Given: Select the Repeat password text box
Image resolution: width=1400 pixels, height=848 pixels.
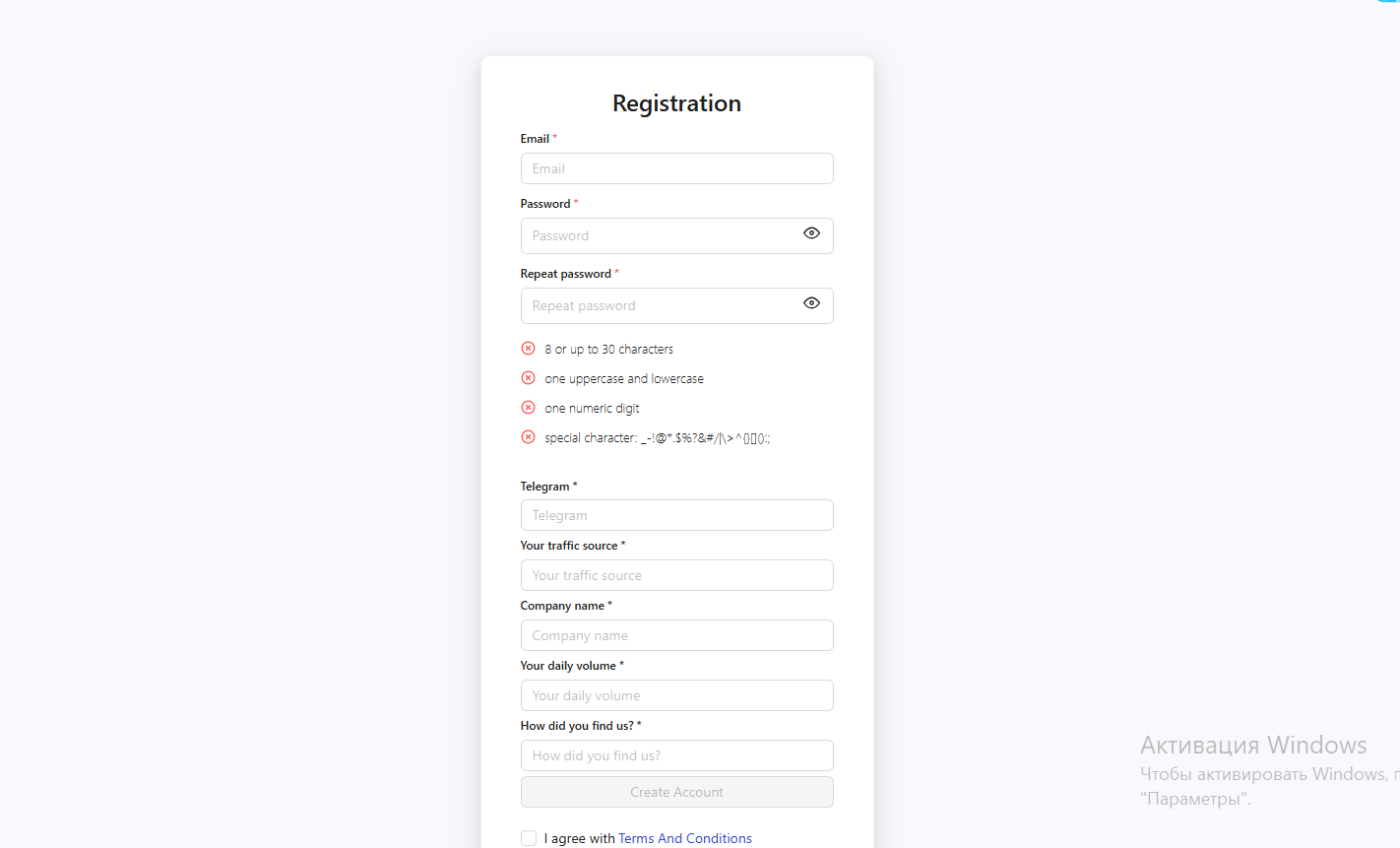Looking at the screenshot, I should coord(660,306).
